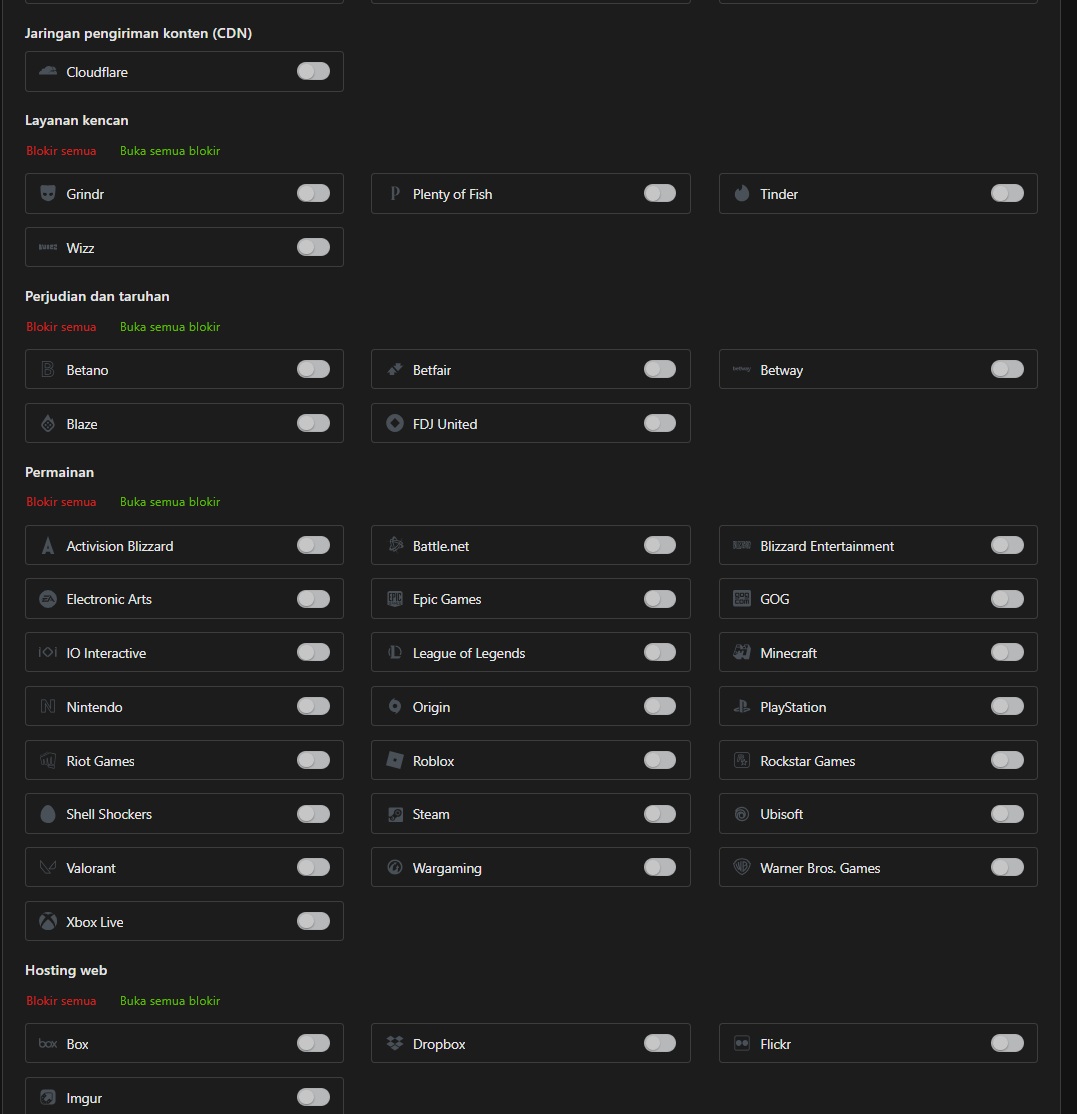Click the Shell Shockers egg icon
The width and height of the screenshot is (1077, 1114).
point(48,814)
